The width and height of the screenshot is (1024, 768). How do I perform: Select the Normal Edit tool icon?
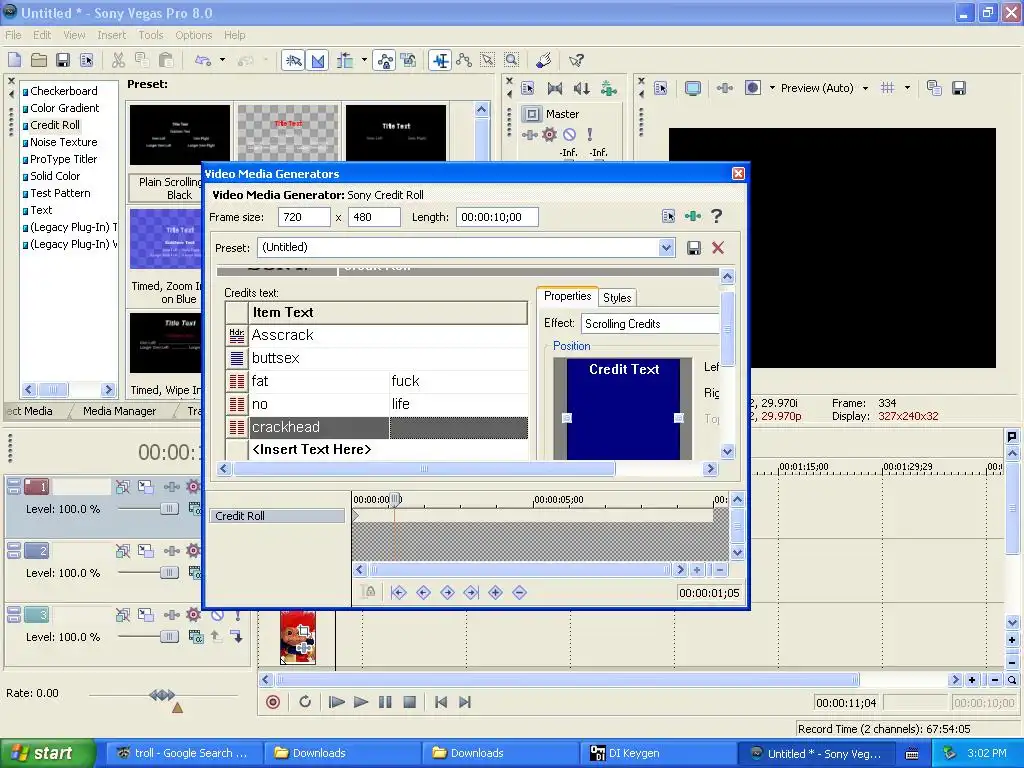point(441,60)
